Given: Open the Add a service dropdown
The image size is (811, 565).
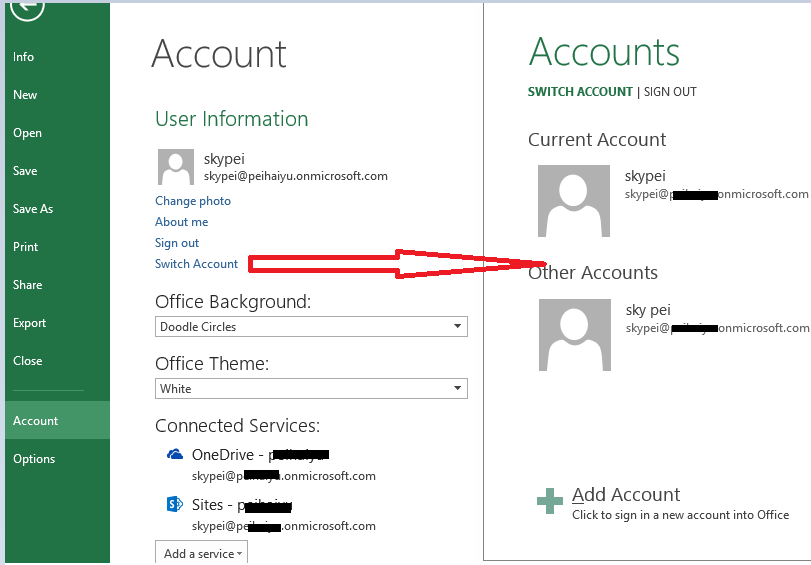Looking at the screenshot, I should click(x=201, y=553).
